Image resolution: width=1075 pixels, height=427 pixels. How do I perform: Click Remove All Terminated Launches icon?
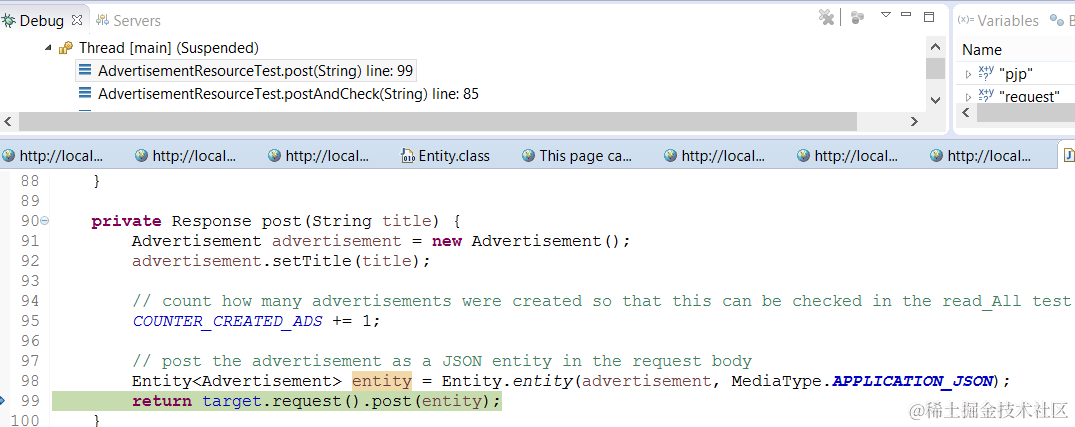pos(827,17)
